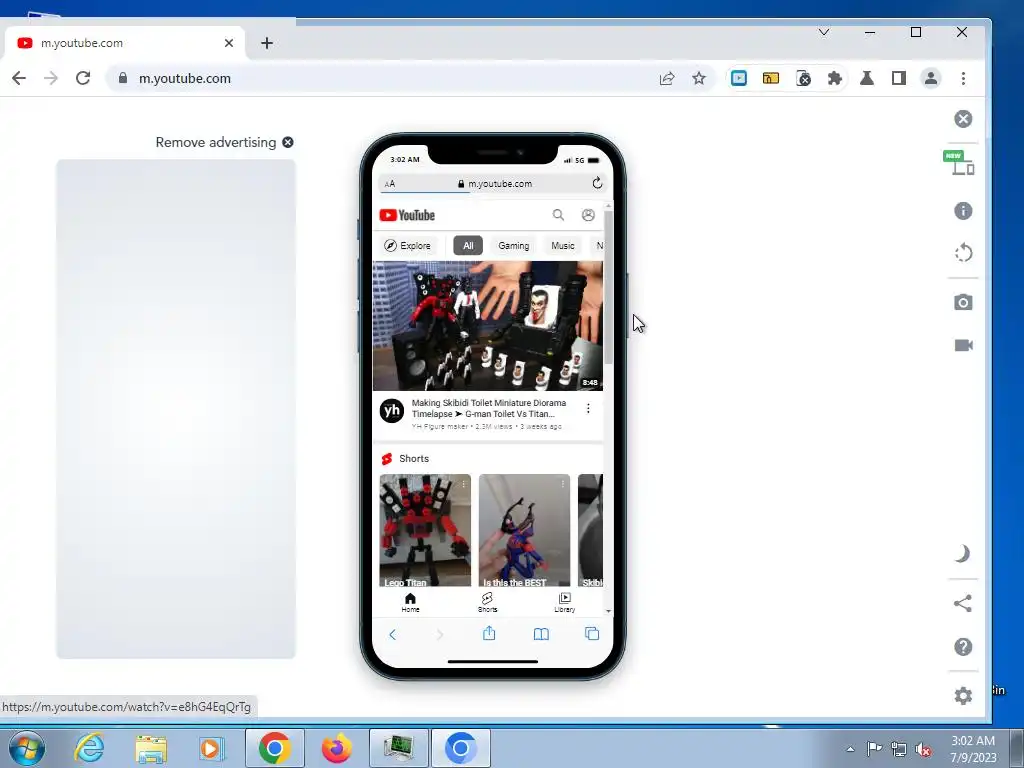Open the three-dot menu for the diorama video
Image resolution: width=1024 pixels, height=768 pixels.
click(588, 408)
